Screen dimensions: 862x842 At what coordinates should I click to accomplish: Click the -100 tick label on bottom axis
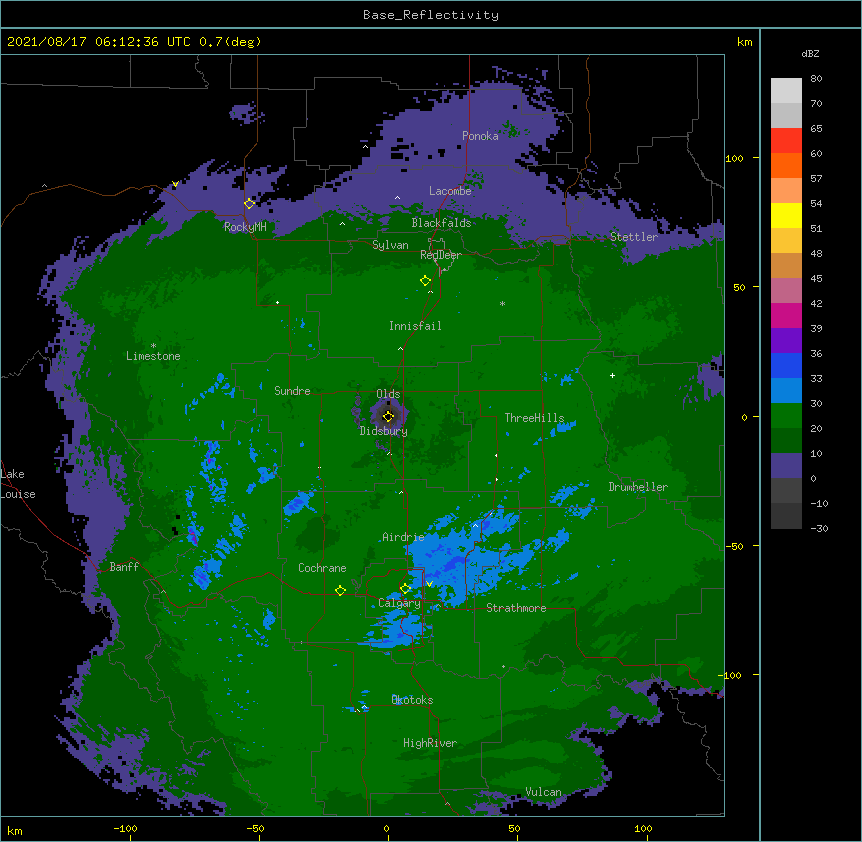point(125,828)
